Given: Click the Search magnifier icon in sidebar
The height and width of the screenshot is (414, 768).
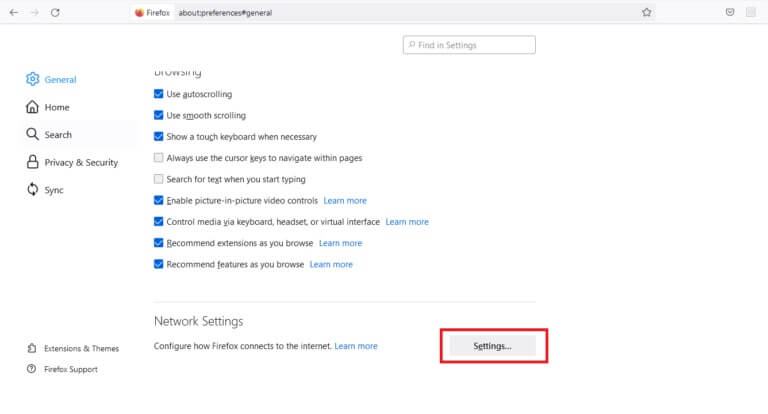Looking at the screenshot, I should coord(32,134).
